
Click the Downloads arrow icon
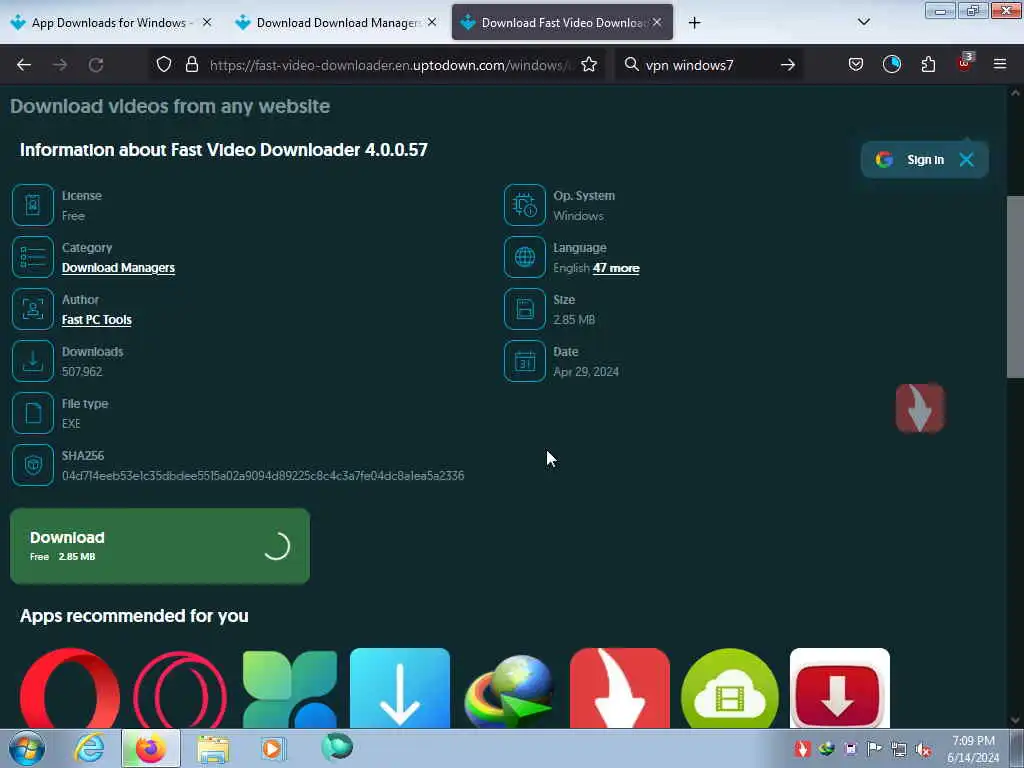pos(33,361)
